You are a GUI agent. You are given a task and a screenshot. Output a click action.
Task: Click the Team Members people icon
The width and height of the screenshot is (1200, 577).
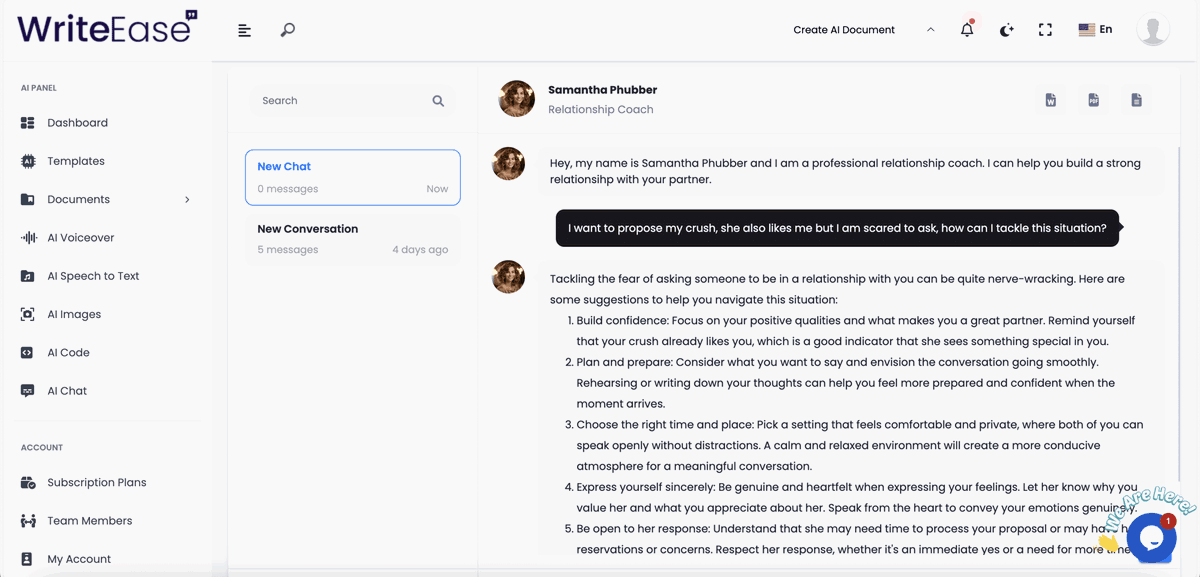[x=28, y=521]
